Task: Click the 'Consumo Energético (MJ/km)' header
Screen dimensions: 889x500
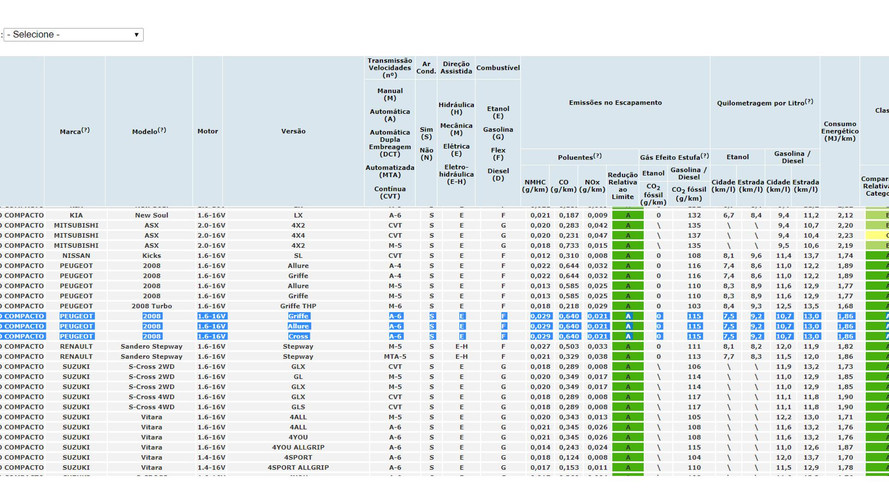Action: point(840,131)
